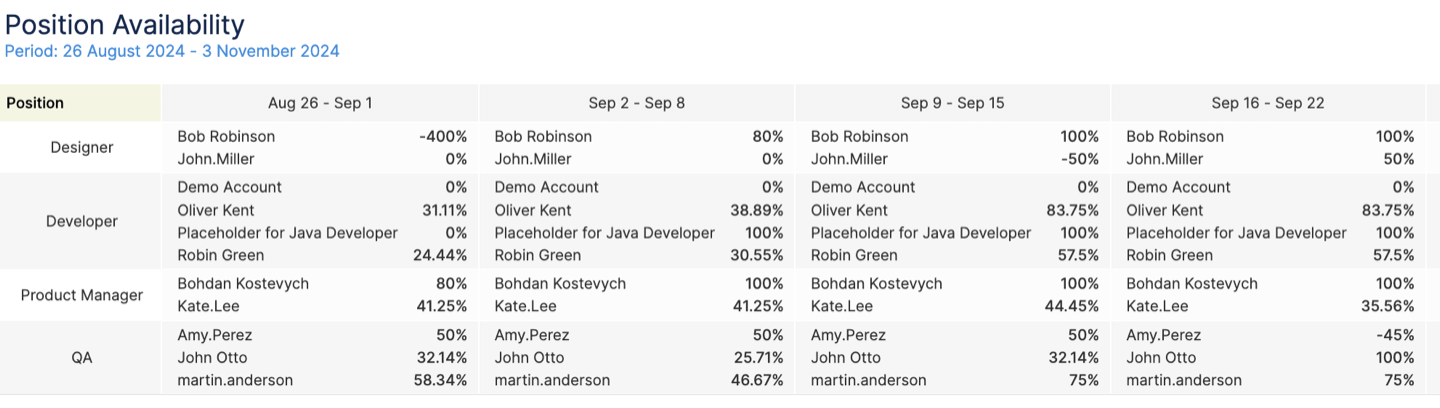Click Kate.Lee's 44.45% availability value
Image resolution: width=1440 pixels, height=408 pixels.
coord(1072,306)
